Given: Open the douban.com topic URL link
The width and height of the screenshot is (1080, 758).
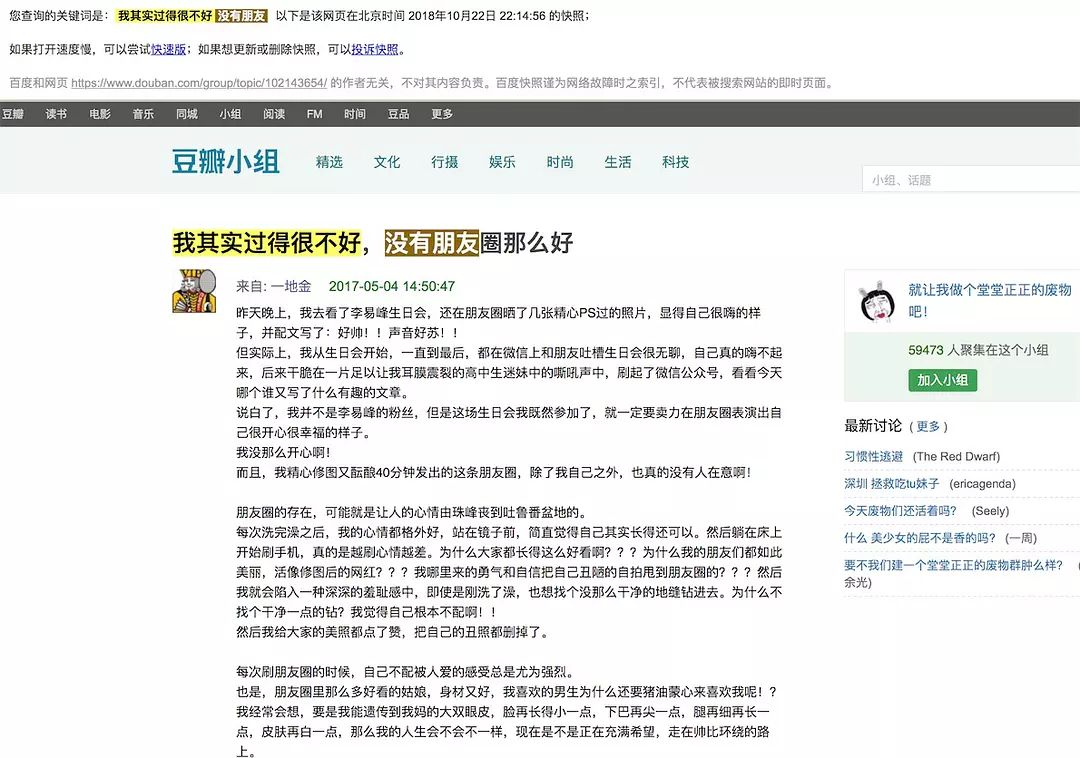Looking at the screenshot, I should pyautogui.click(x=199, y=84).
